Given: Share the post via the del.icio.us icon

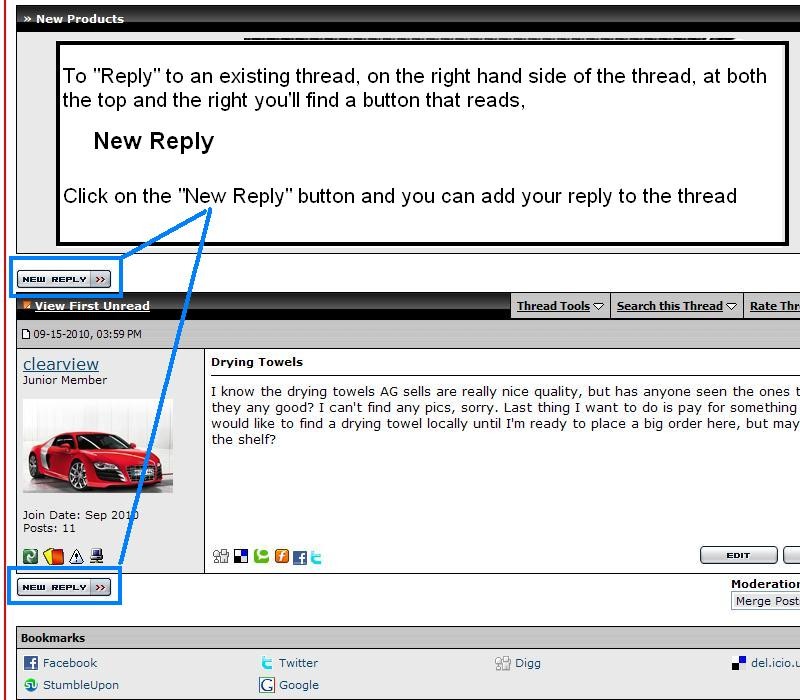Looking at the screenshot, I should (x=241, y=556).
